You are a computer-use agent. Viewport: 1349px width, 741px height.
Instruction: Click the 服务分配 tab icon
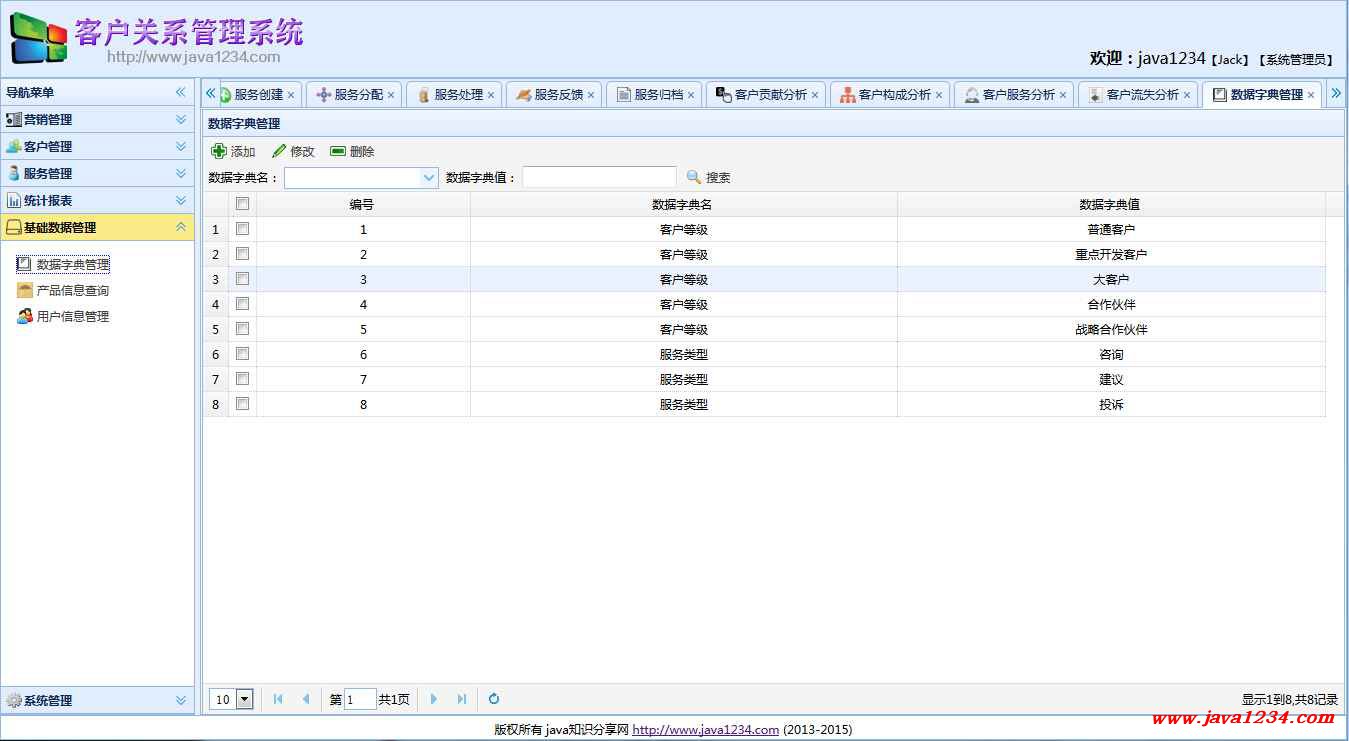(x=323, y=95)
